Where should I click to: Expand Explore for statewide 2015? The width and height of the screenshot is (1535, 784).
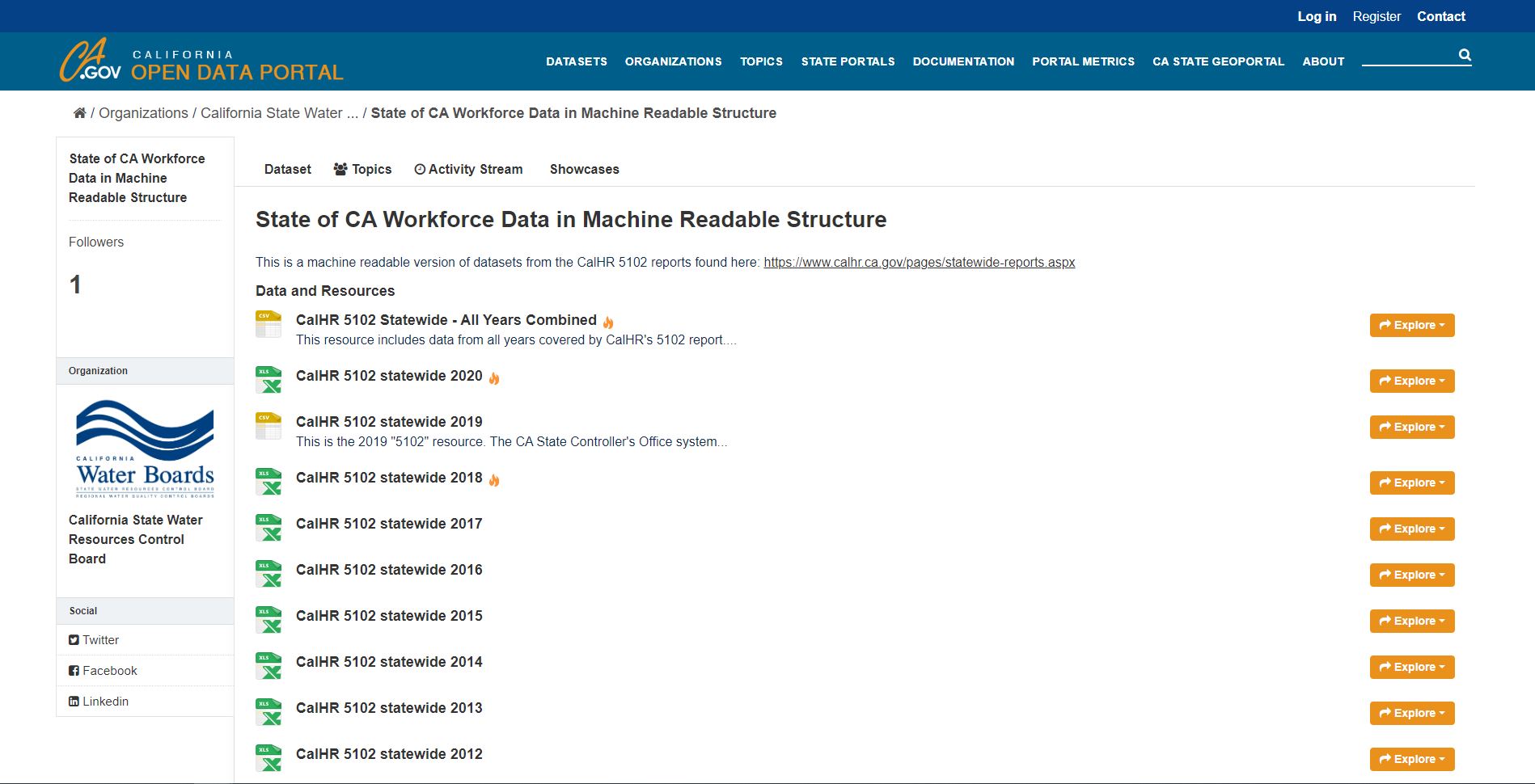pyautogui.click(x=1412, y=621)
